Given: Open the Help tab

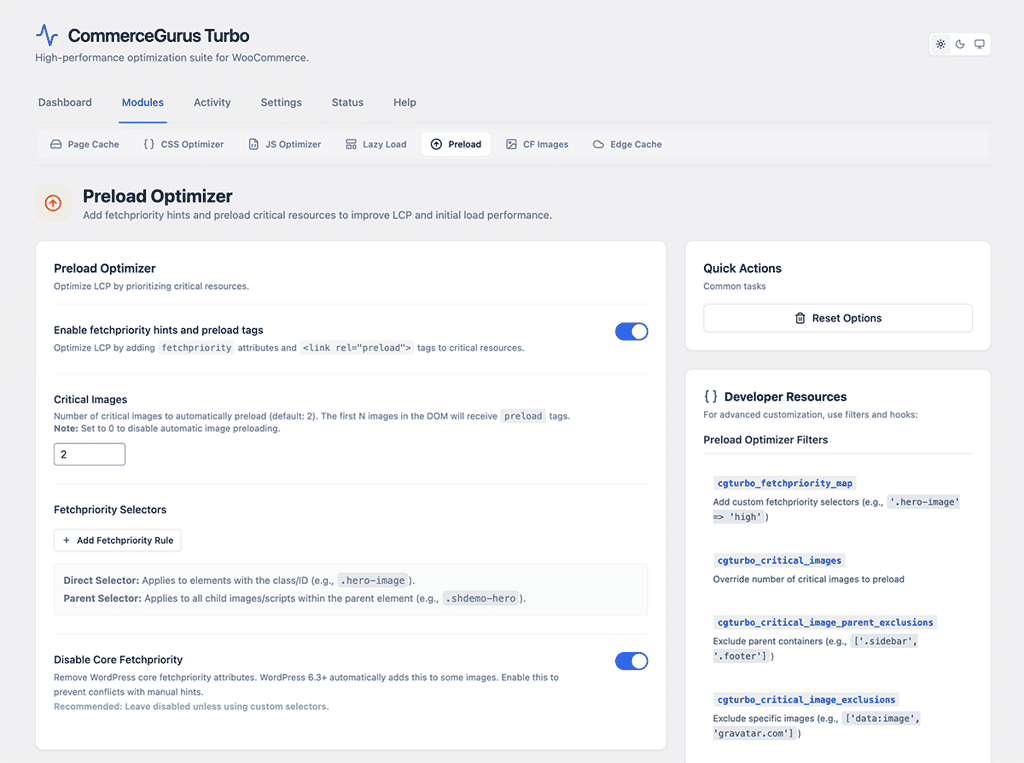Looking at the screenshot, I should click(404, 103).
